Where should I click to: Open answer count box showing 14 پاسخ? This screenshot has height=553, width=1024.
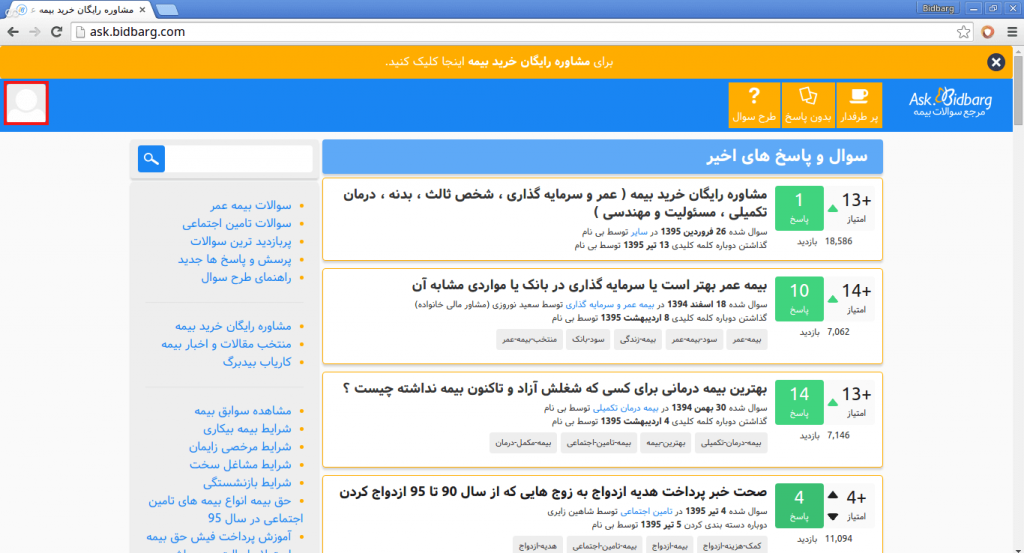click(x=799, y=402)
